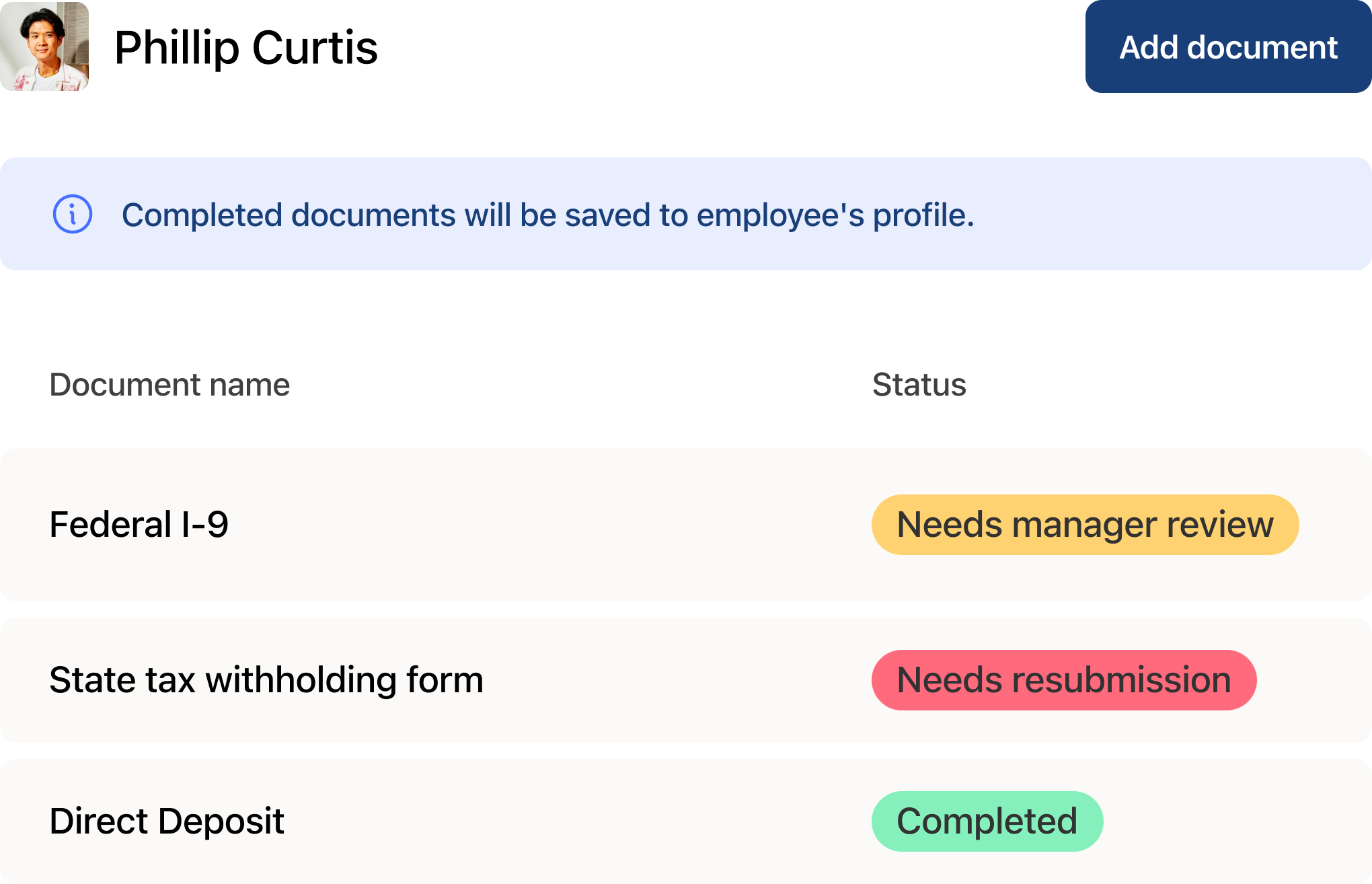Screen dimensions: 1372x884
Task: Click the info icon in the banner
Action: tap(73, 215)
